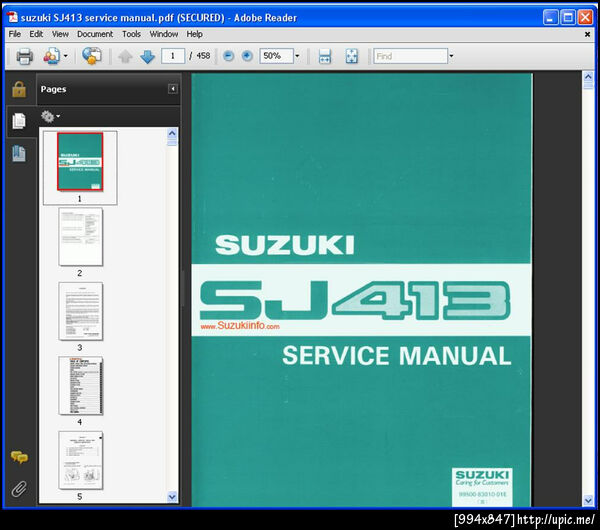Go to previous page with up arrow
This screenshot has width=600, height=530.
[125, 57]
